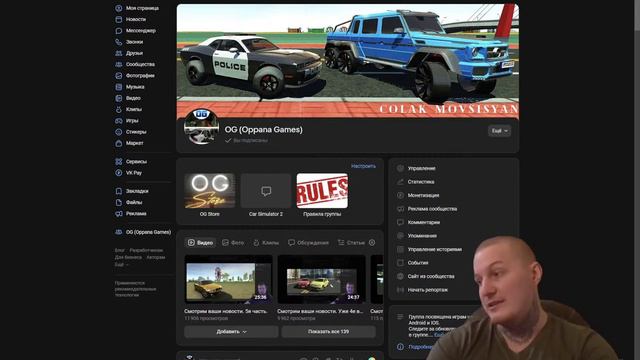
Task: Click the Статистика chart icon
Action: pyautogui.click(x=400, y=182)
